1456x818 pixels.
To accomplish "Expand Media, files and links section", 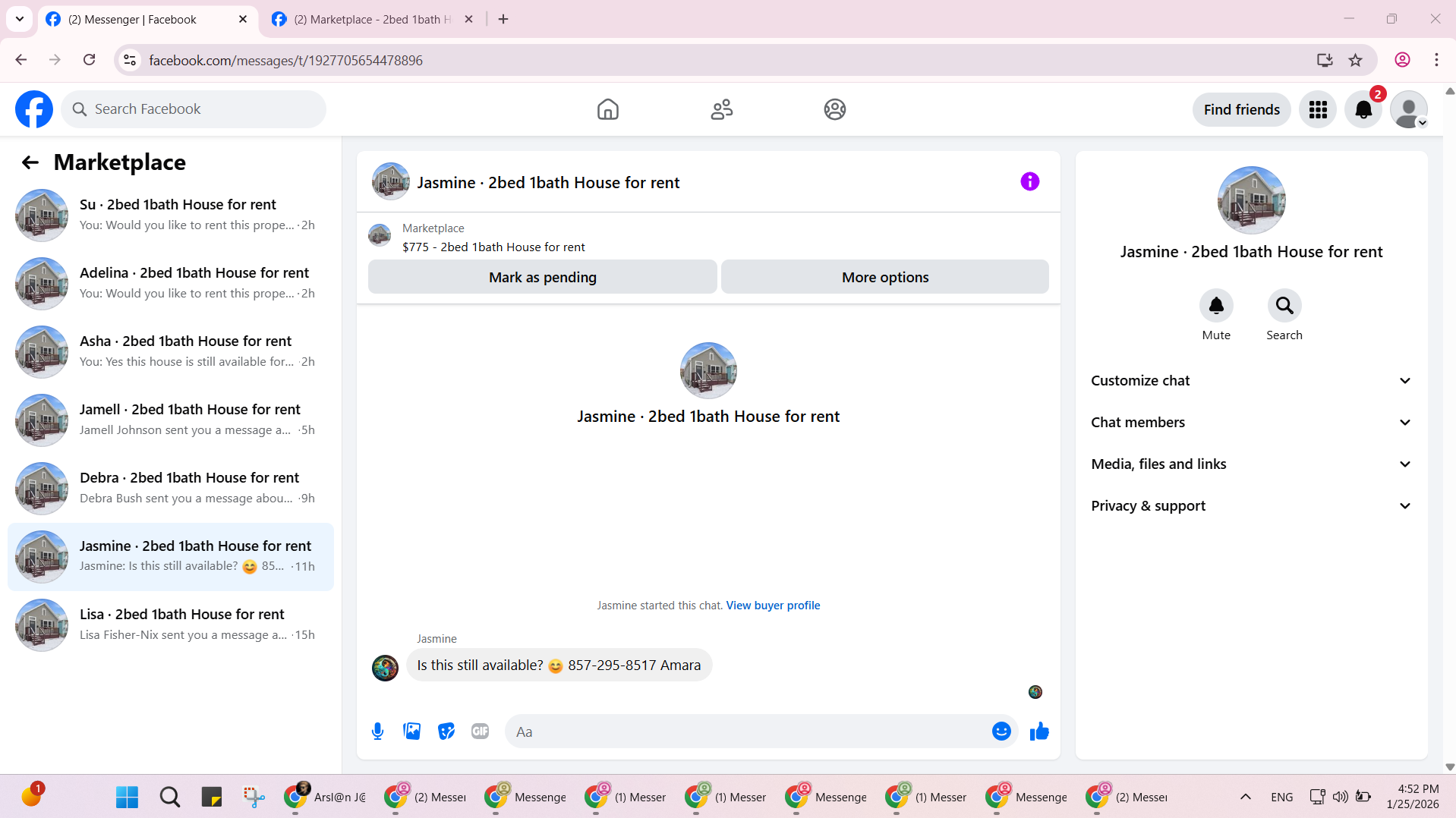I will point(1252,464).
